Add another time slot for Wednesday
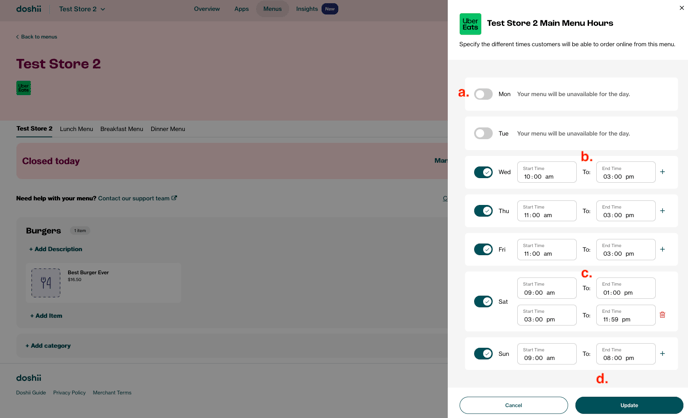 coord(663,172)
